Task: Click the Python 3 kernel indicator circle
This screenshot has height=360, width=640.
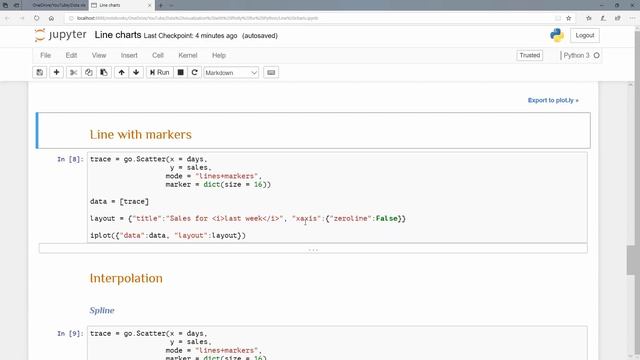Action: 597,56
